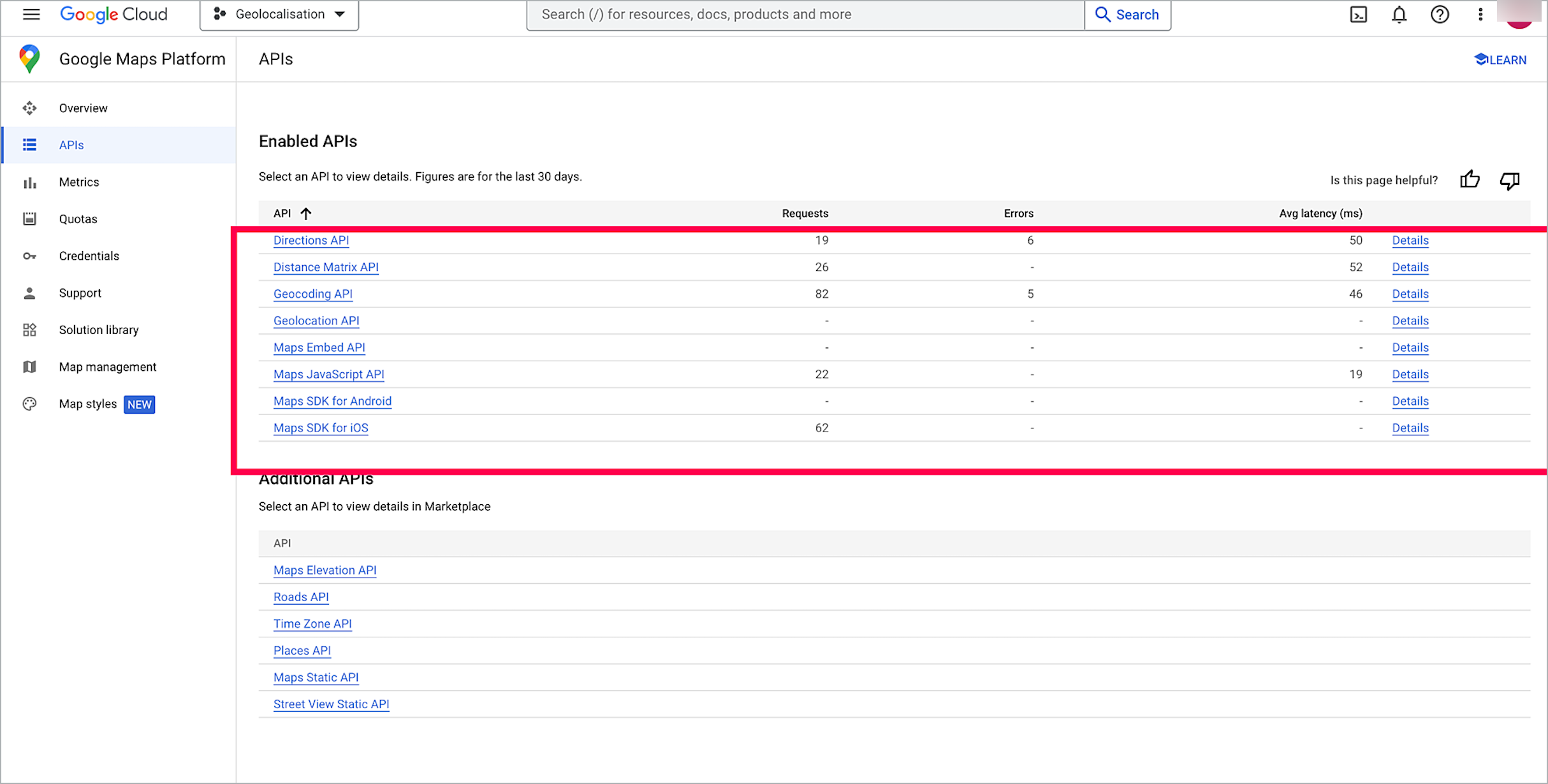Click the Map styles palette icon
The height and width of the screenshot is (784, 1548).
click(29, 404)
